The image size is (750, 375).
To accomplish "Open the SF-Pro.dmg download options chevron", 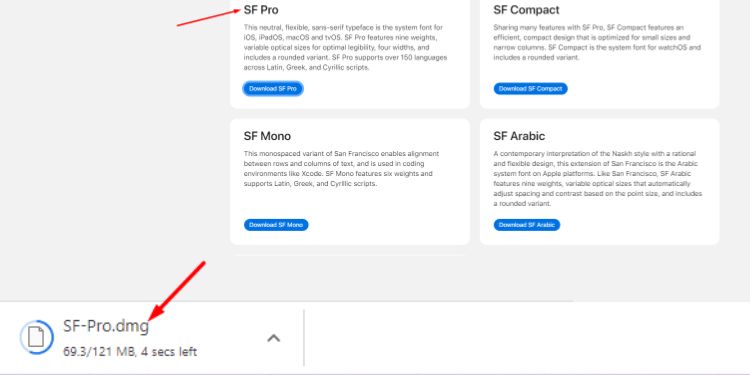I will click(x=273, y=338).
